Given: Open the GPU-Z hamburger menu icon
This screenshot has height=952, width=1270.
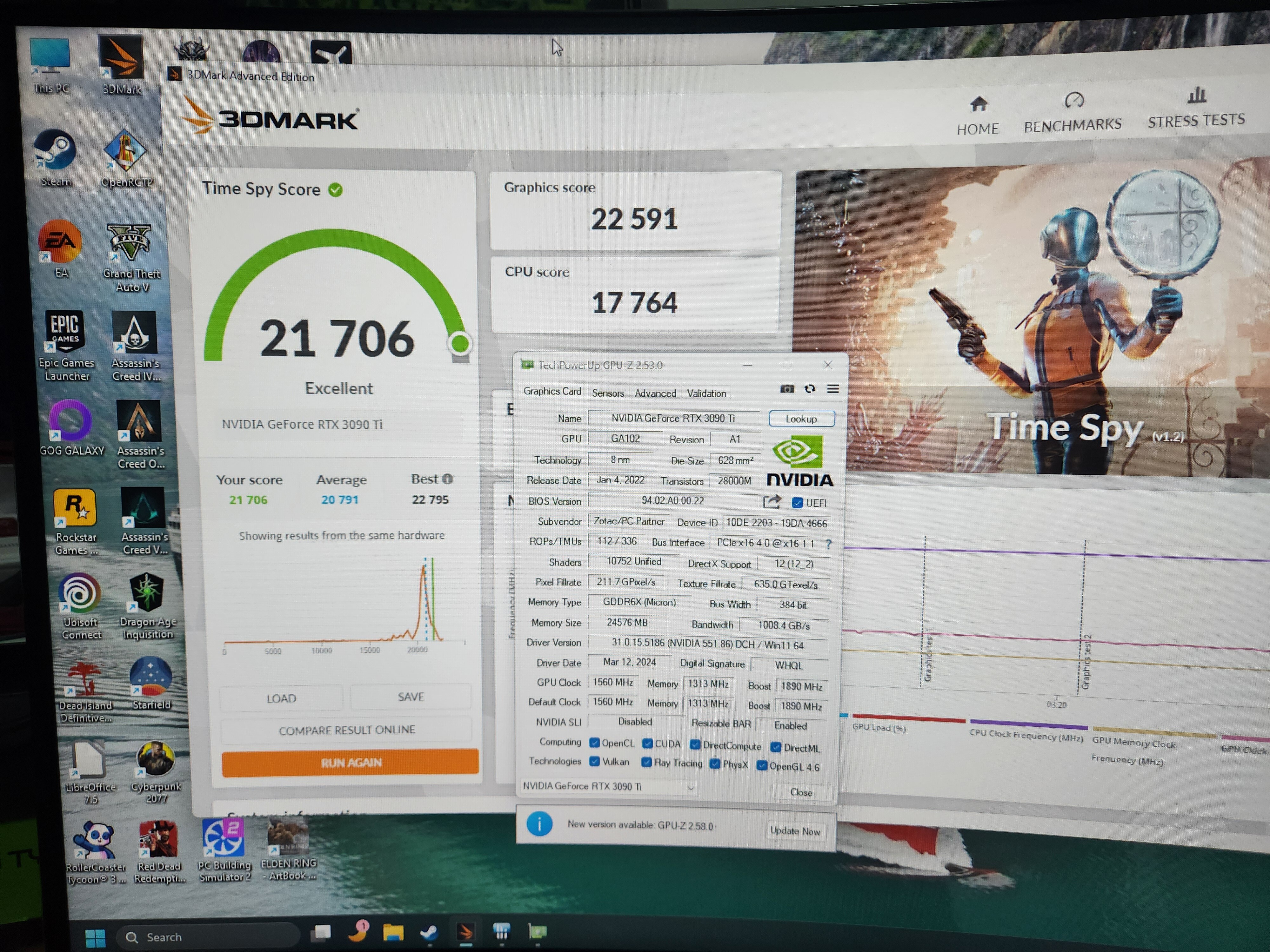Looking at the screenshot, I should 832,389.
